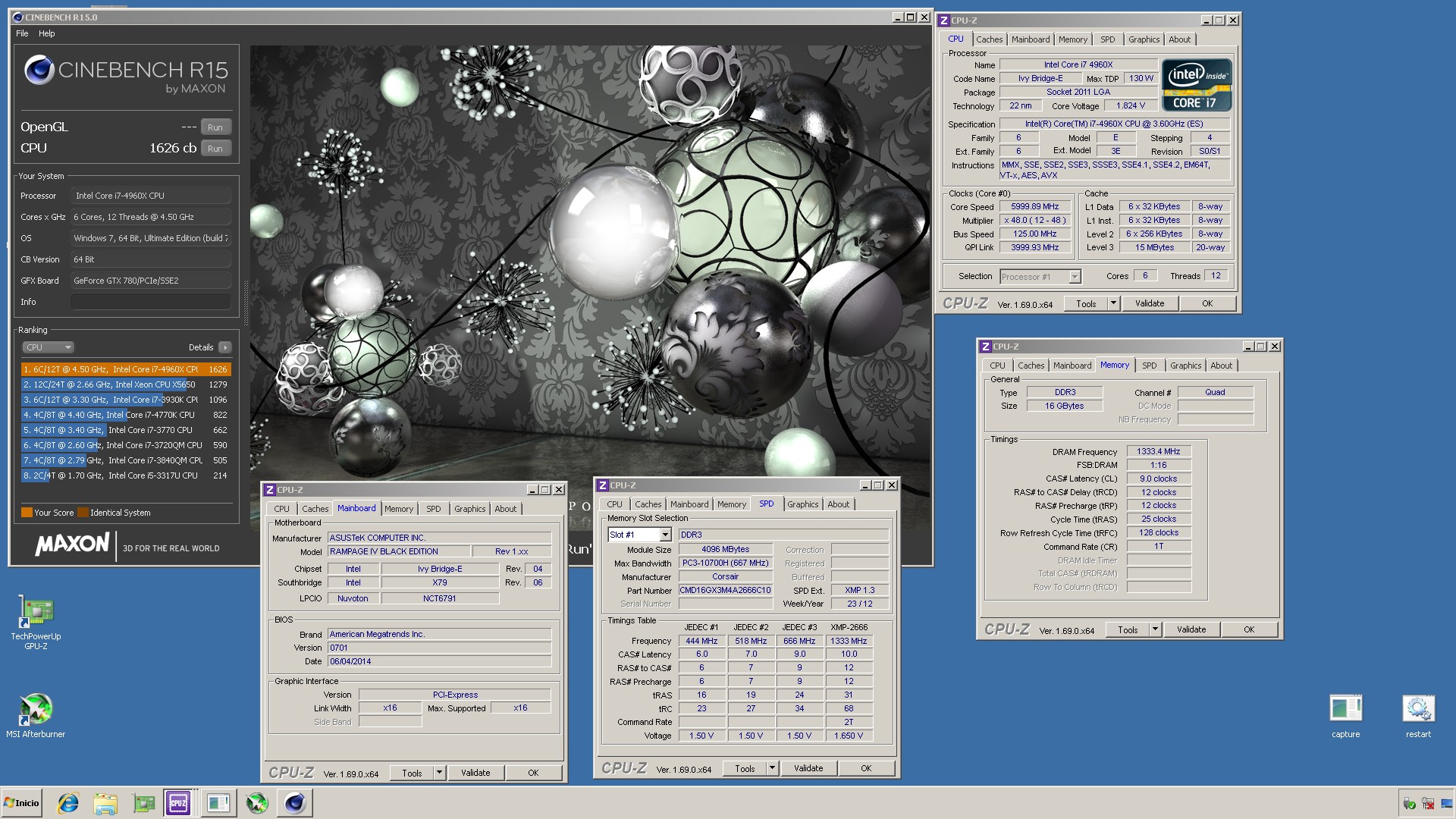
Task: Click Intel Core i7 logo in CPU-Z
Action: tap(1196, 85)
